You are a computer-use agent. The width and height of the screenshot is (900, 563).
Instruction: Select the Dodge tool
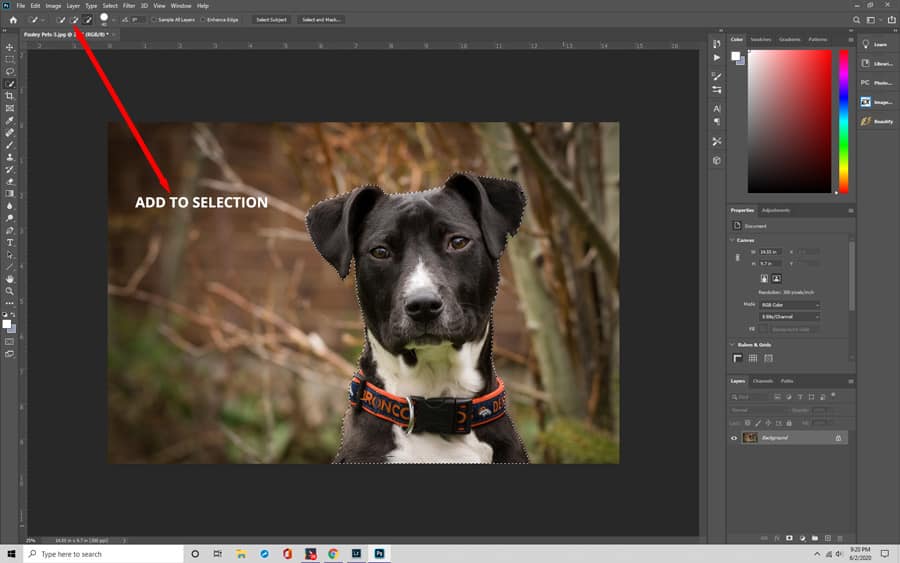10,218
